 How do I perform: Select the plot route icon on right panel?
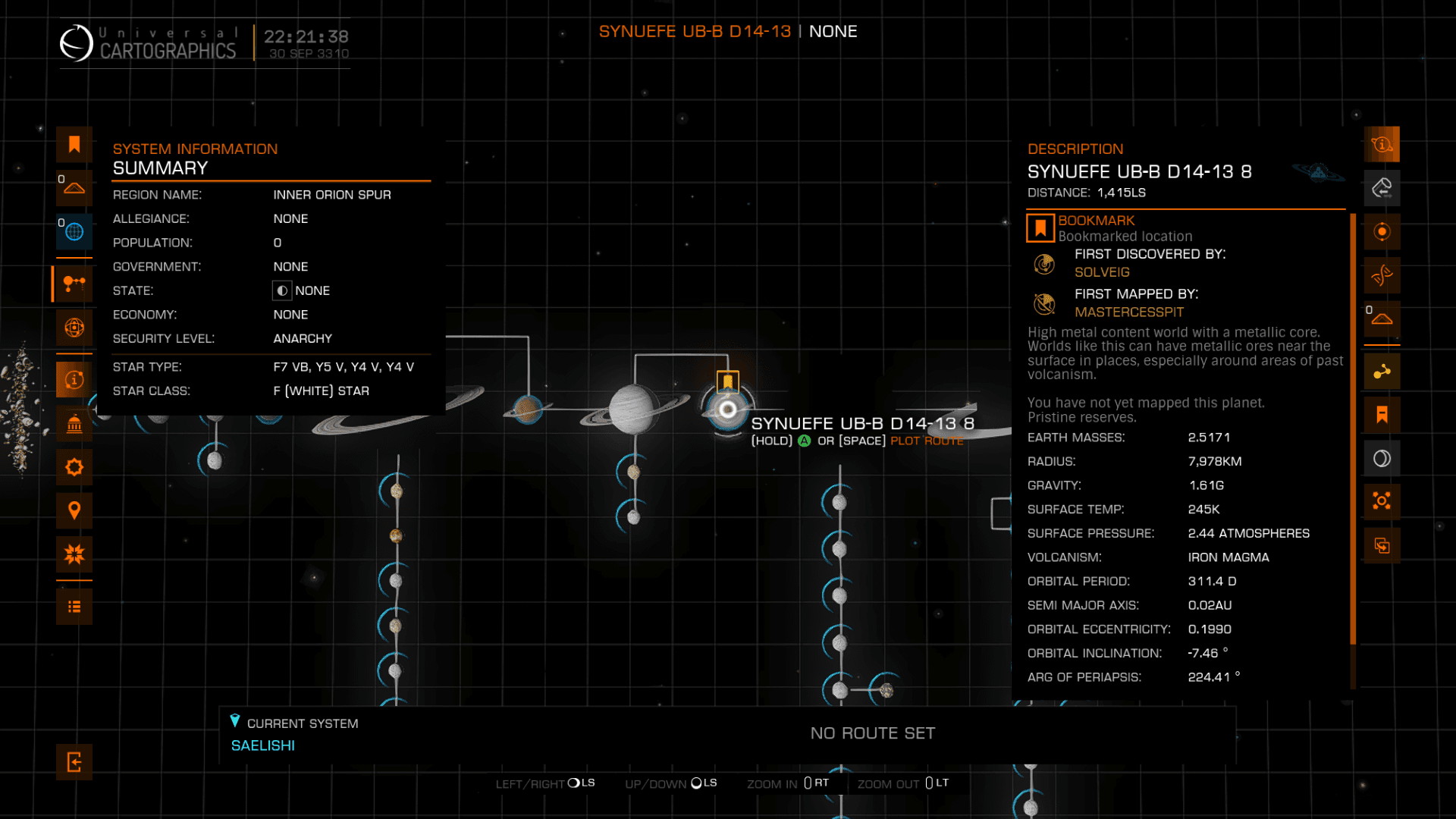coord(1382,372)
